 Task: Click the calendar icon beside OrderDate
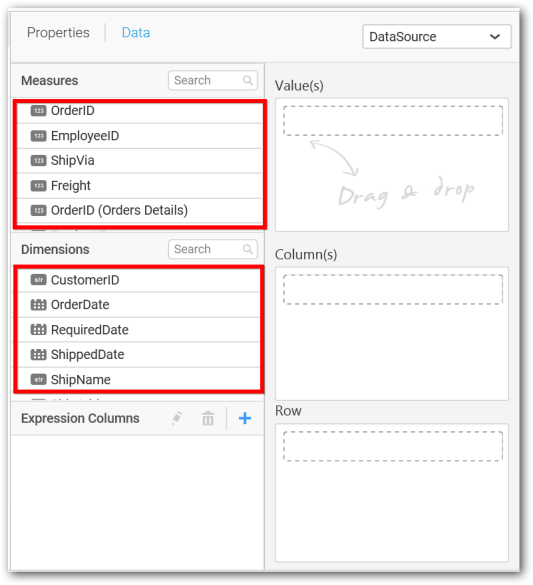point(38,305)
